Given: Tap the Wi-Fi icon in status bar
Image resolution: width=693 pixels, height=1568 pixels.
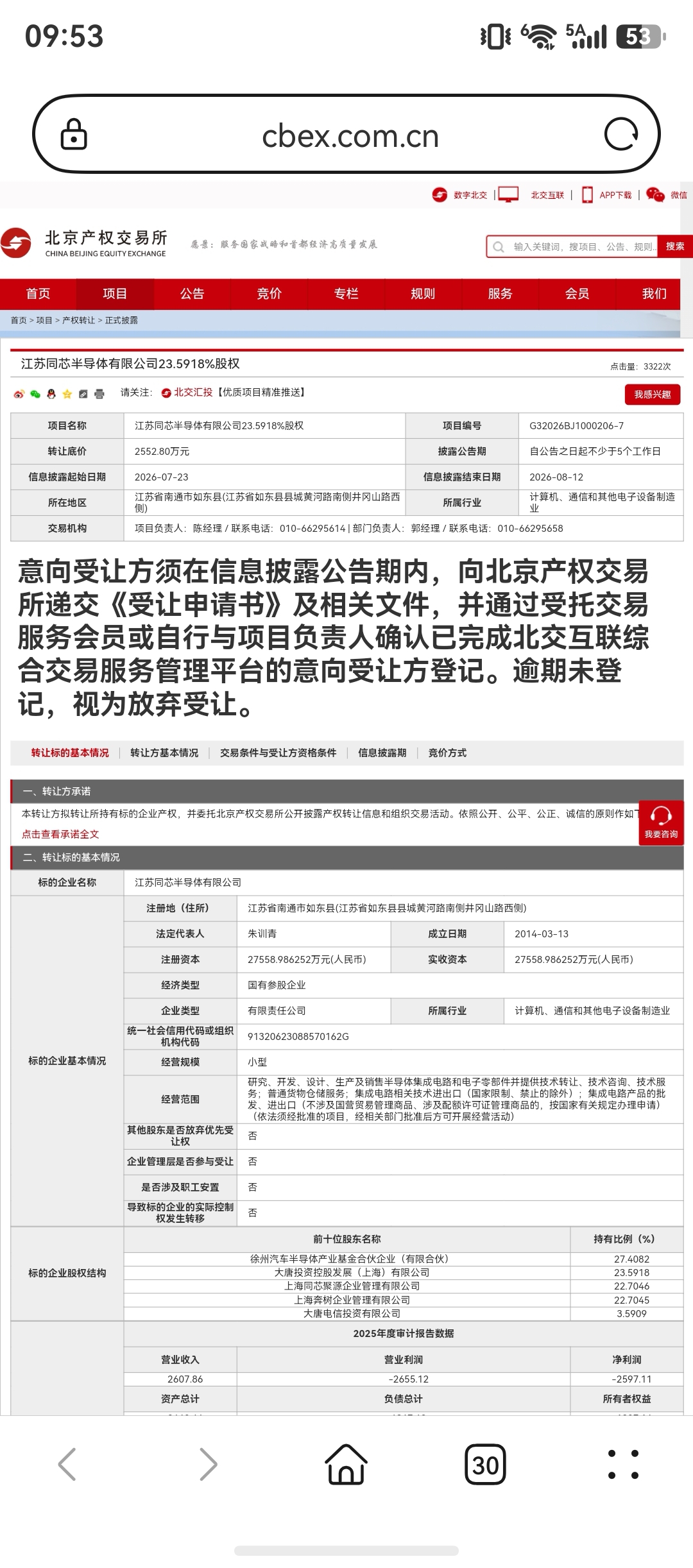Looking at the screenshot, I should click(538, 36).
